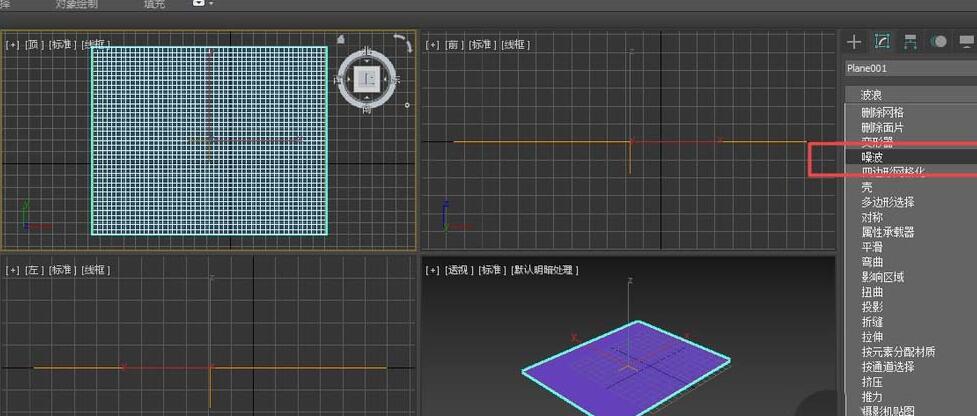Open the [+] menu of the perspective viewport
Viewport: 977px width, 416px height.
coord(432,270)
